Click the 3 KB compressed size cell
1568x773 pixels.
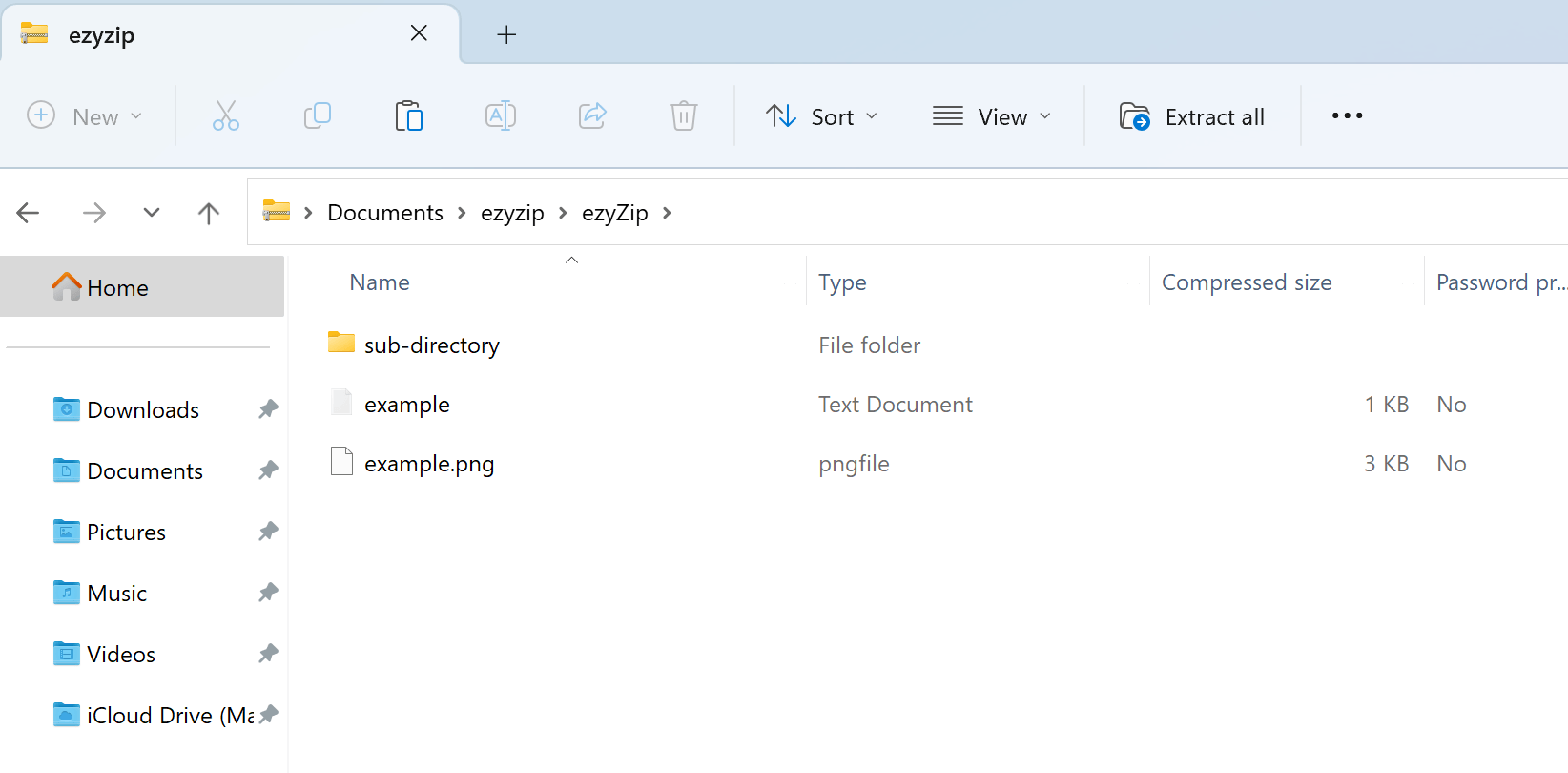pos(1386,464)
